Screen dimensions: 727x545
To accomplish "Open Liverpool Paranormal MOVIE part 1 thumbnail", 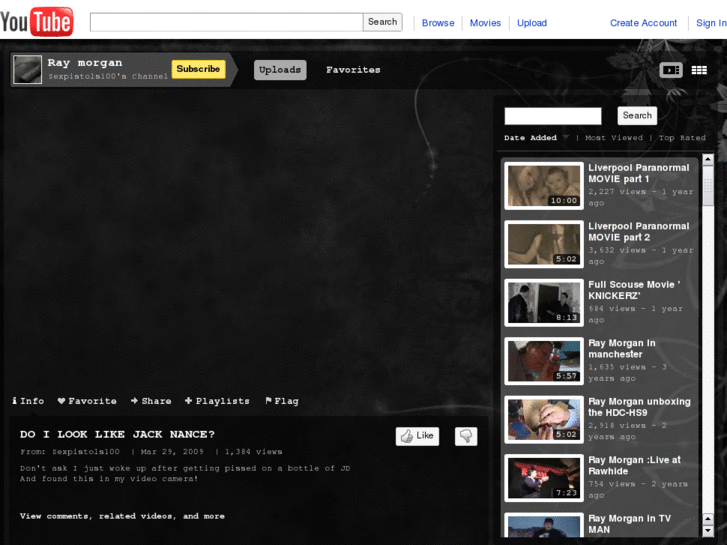I will click(544, 186).
